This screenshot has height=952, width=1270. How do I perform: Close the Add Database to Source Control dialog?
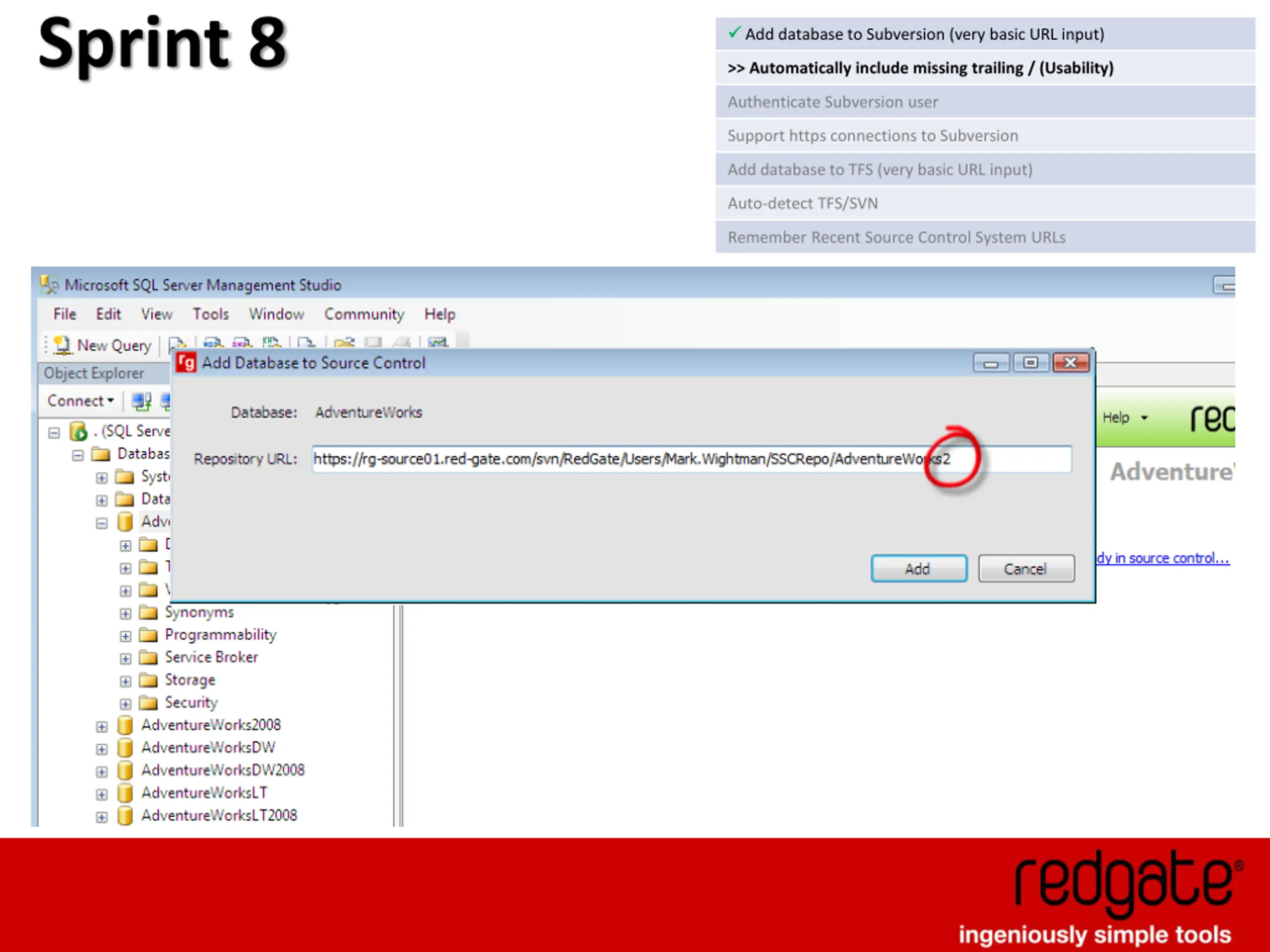(1071, 362)
